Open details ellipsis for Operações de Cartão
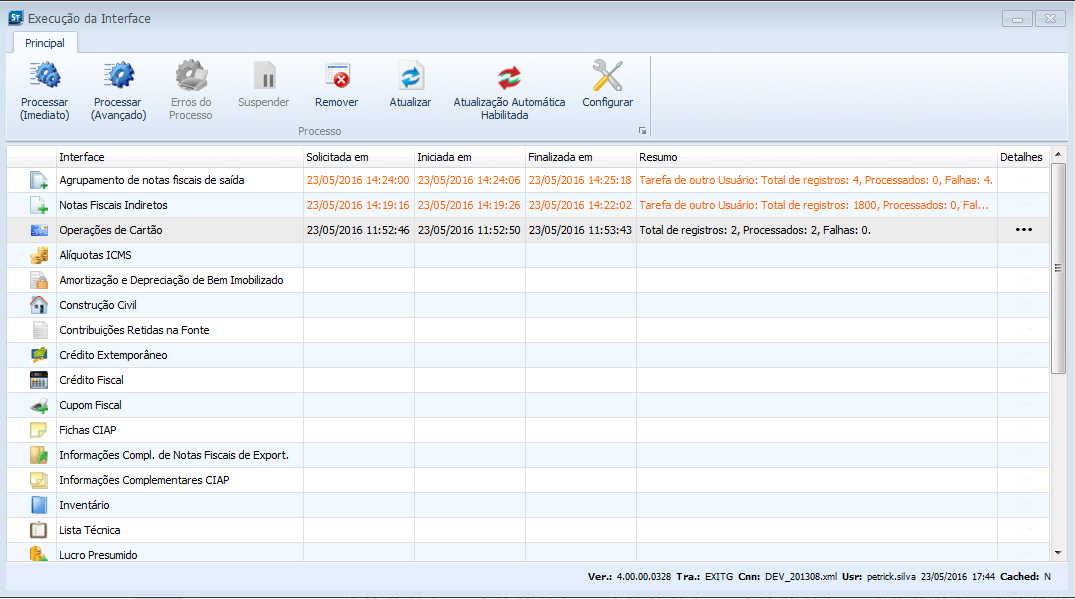1075x599 pixels. pos(1022,230)
